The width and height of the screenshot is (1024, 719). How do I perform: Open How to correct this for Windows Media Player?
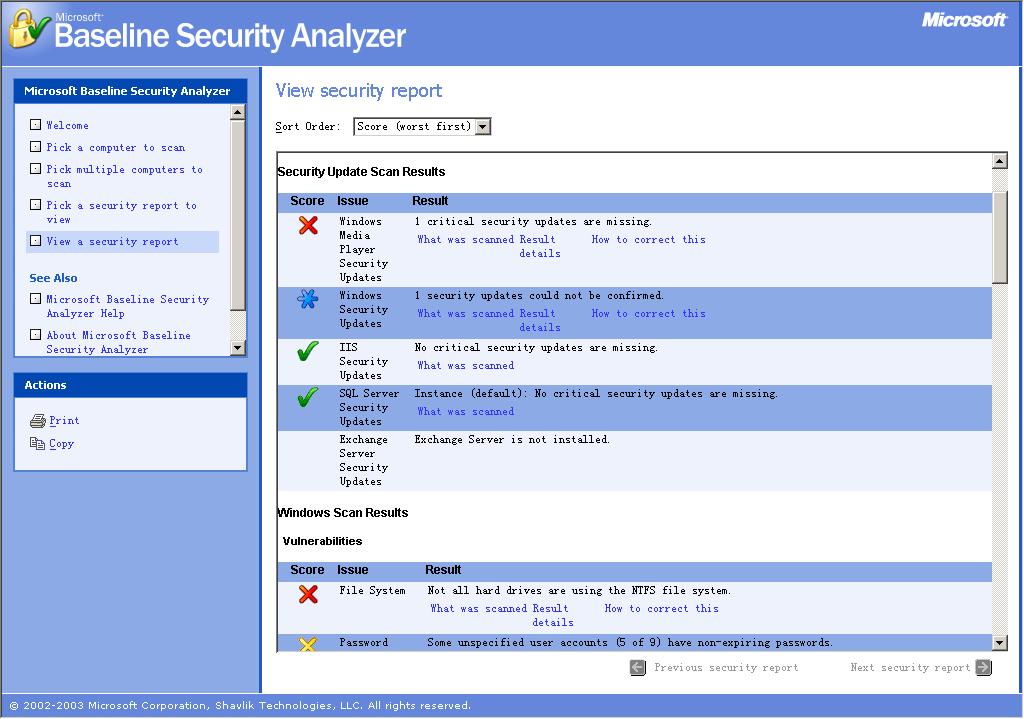pyautogui.click(x=648, y=240)
